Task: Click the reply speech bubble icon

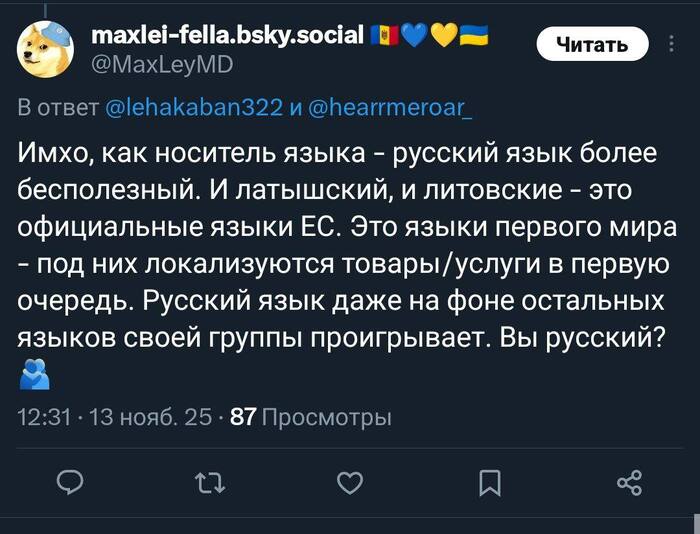Action: (70, 484)
